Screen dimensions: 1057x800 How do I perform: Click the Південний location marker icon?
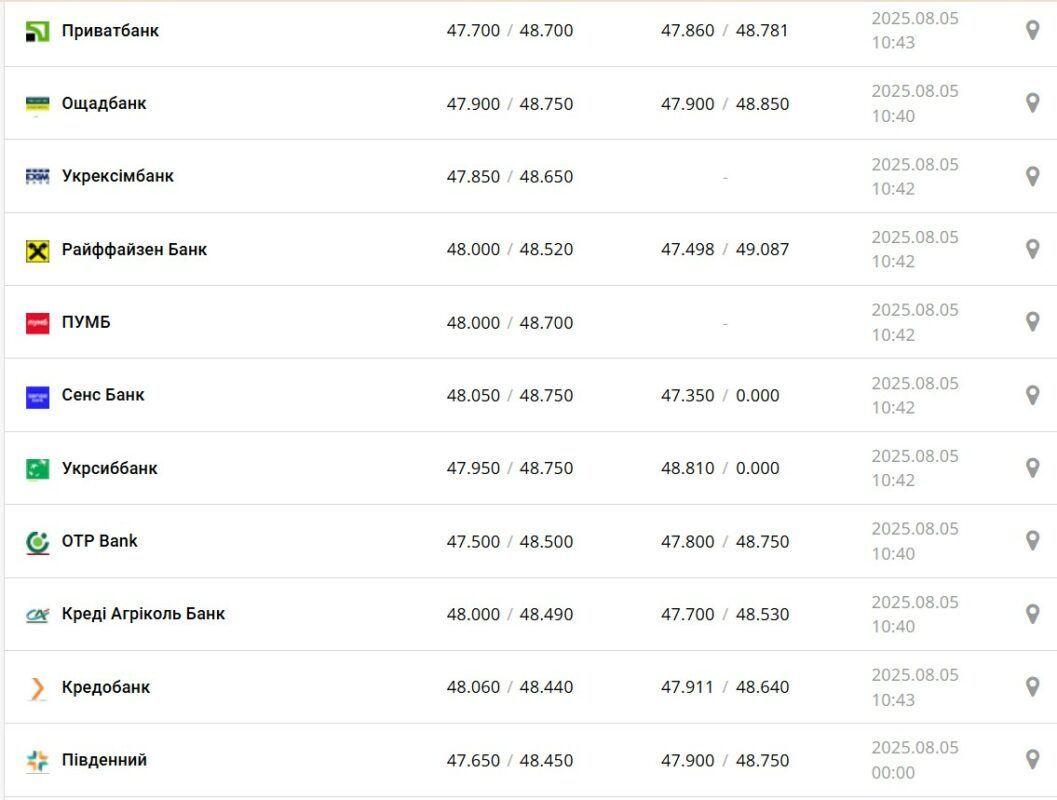point(1032,760)
